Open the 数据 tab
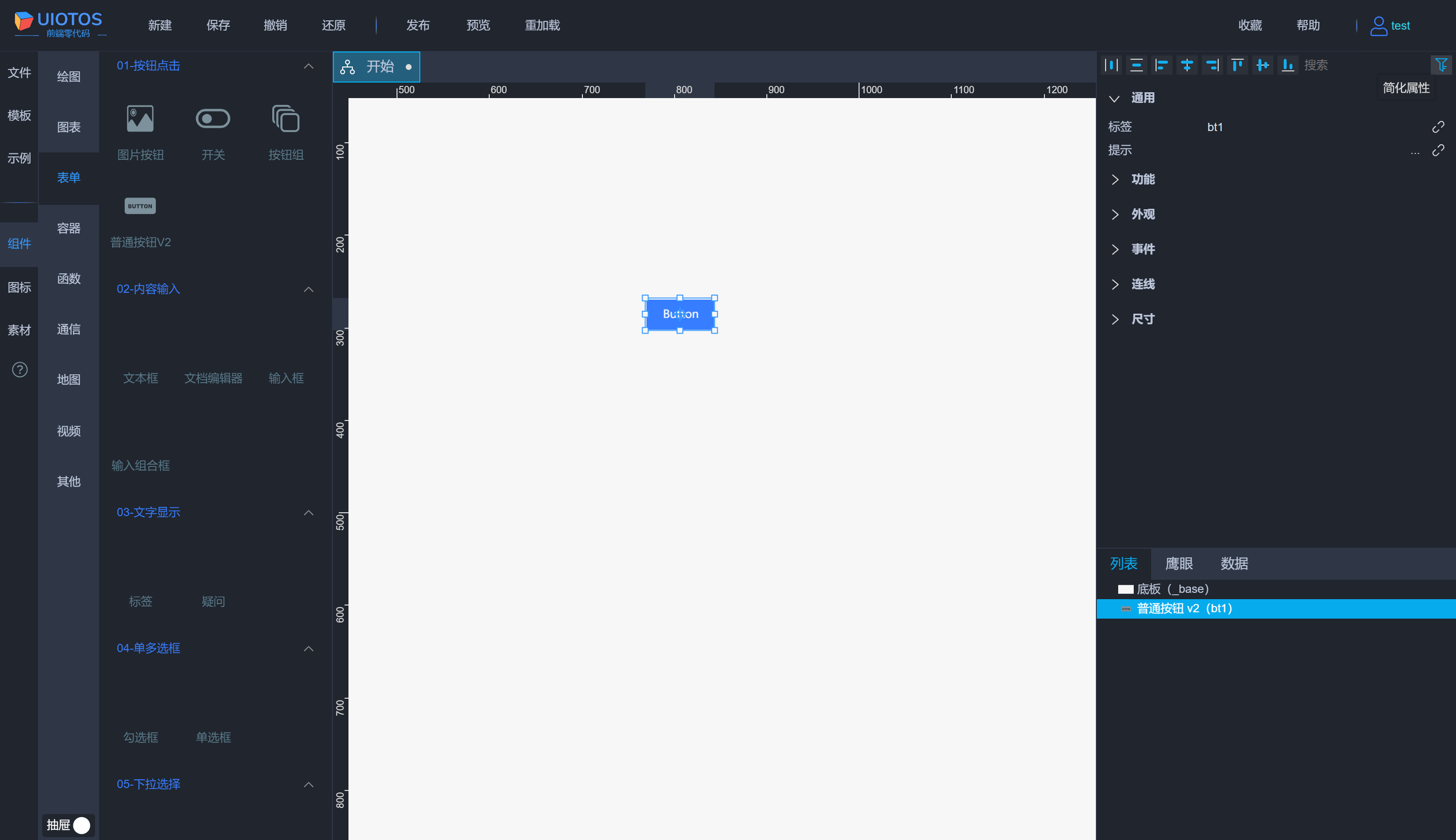Screen dimensions: 1456x840 coord(1234,564)
